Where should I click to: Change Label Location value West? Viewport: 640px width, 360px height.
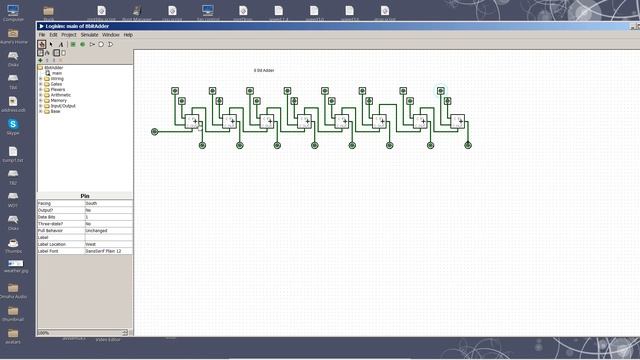pyautogui.click(x=108, y=244)
